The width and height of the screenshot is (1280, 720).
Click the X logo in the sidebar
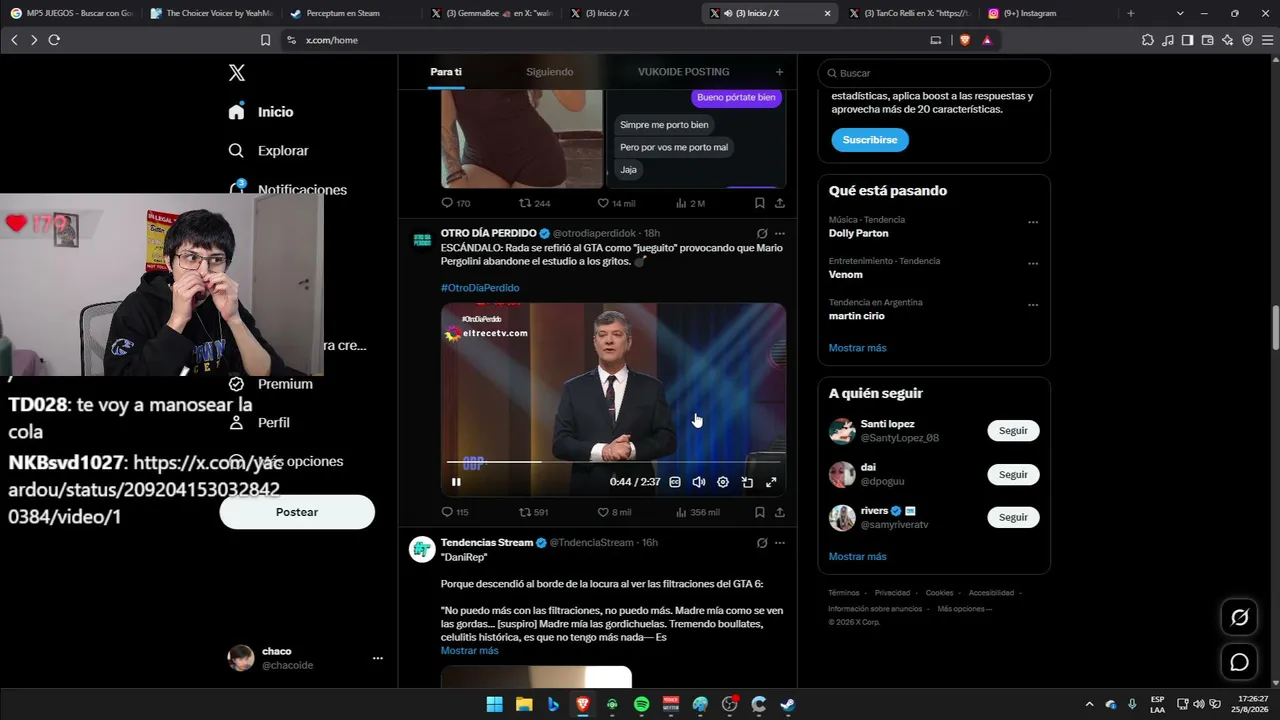237,73
